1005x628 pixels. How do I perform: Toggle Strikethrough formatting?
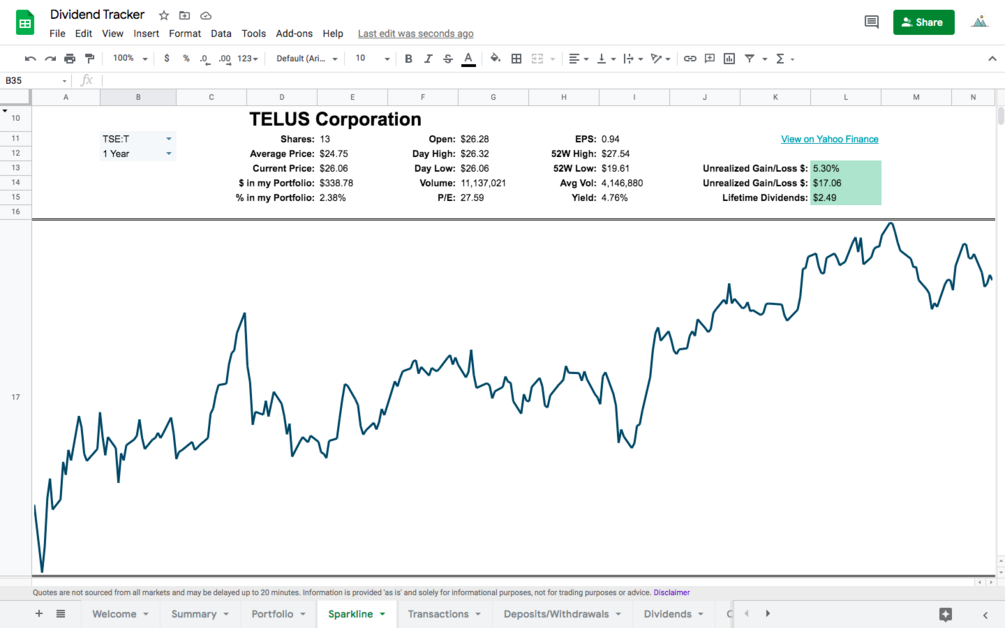[448, 58]
